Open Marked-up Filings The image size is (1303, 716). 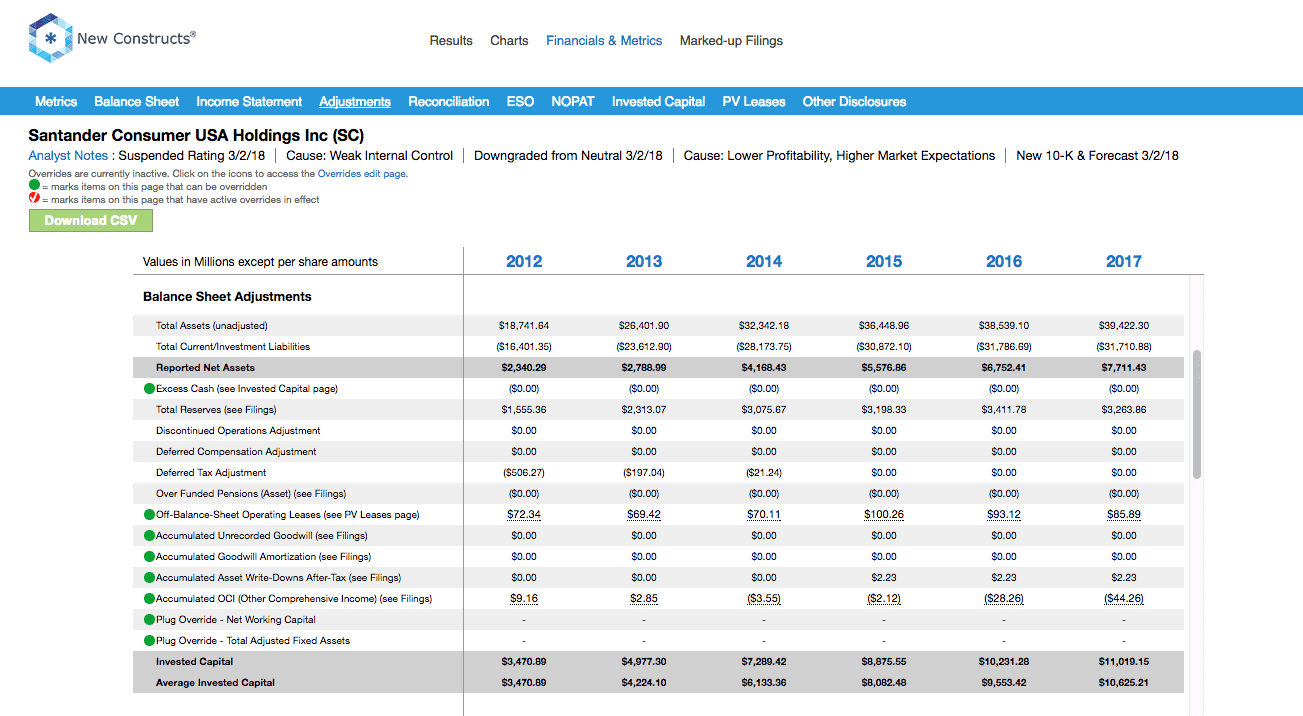coord(731,41)
